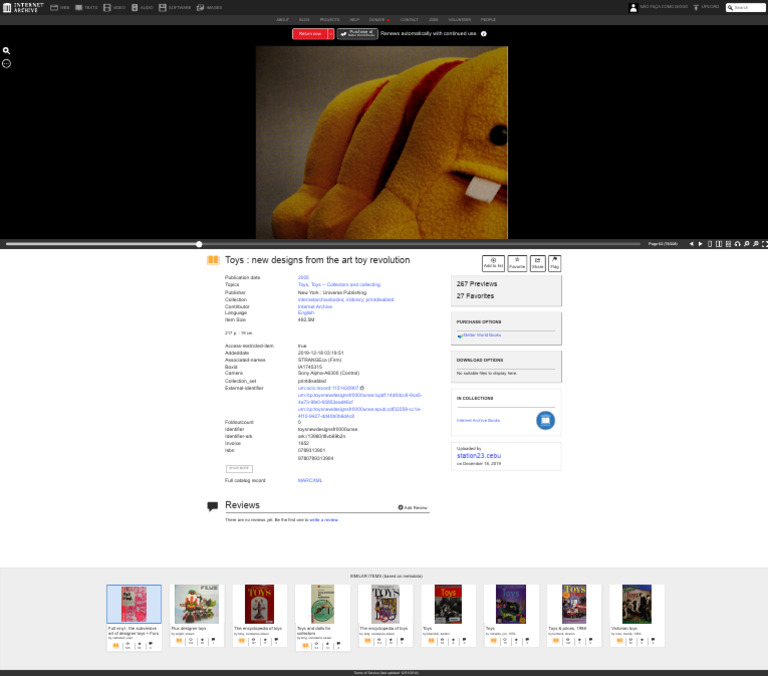Open the Internet Archive home logo
Image resolution: width=768 pixels, height=676 pixels.
coord(23,7)
